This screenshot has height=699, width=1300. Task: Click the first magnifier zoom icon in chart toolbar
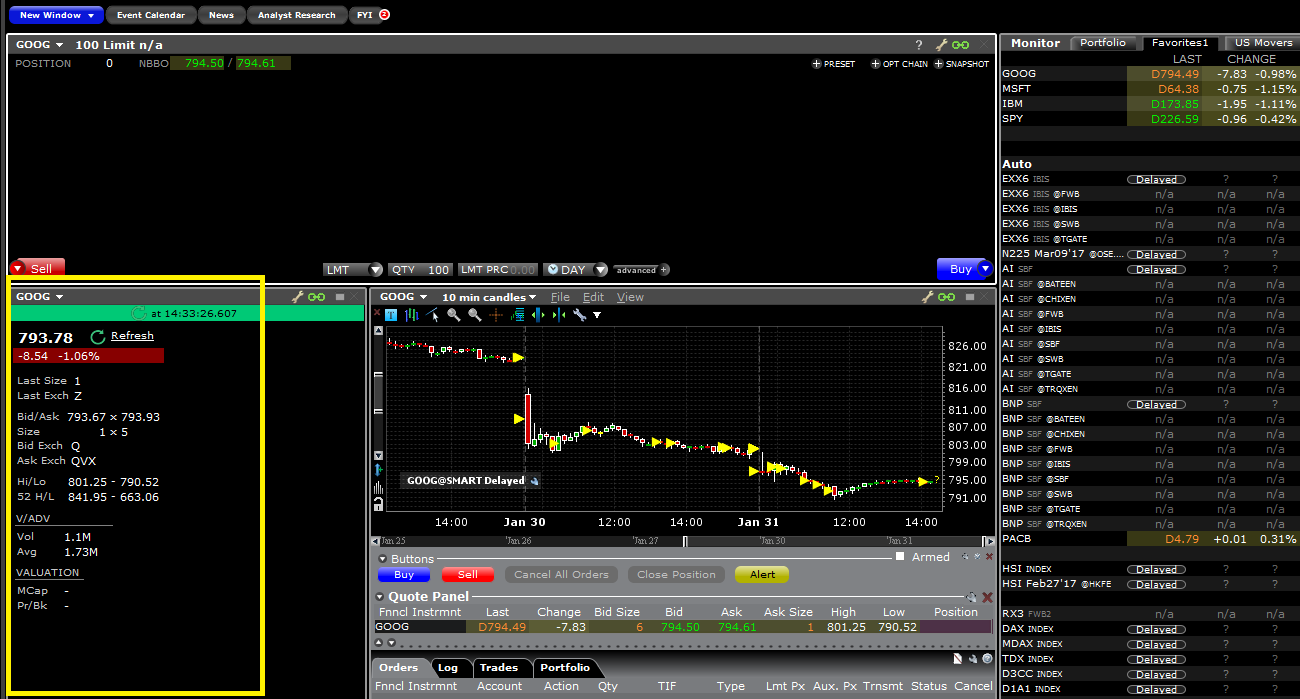454,315
